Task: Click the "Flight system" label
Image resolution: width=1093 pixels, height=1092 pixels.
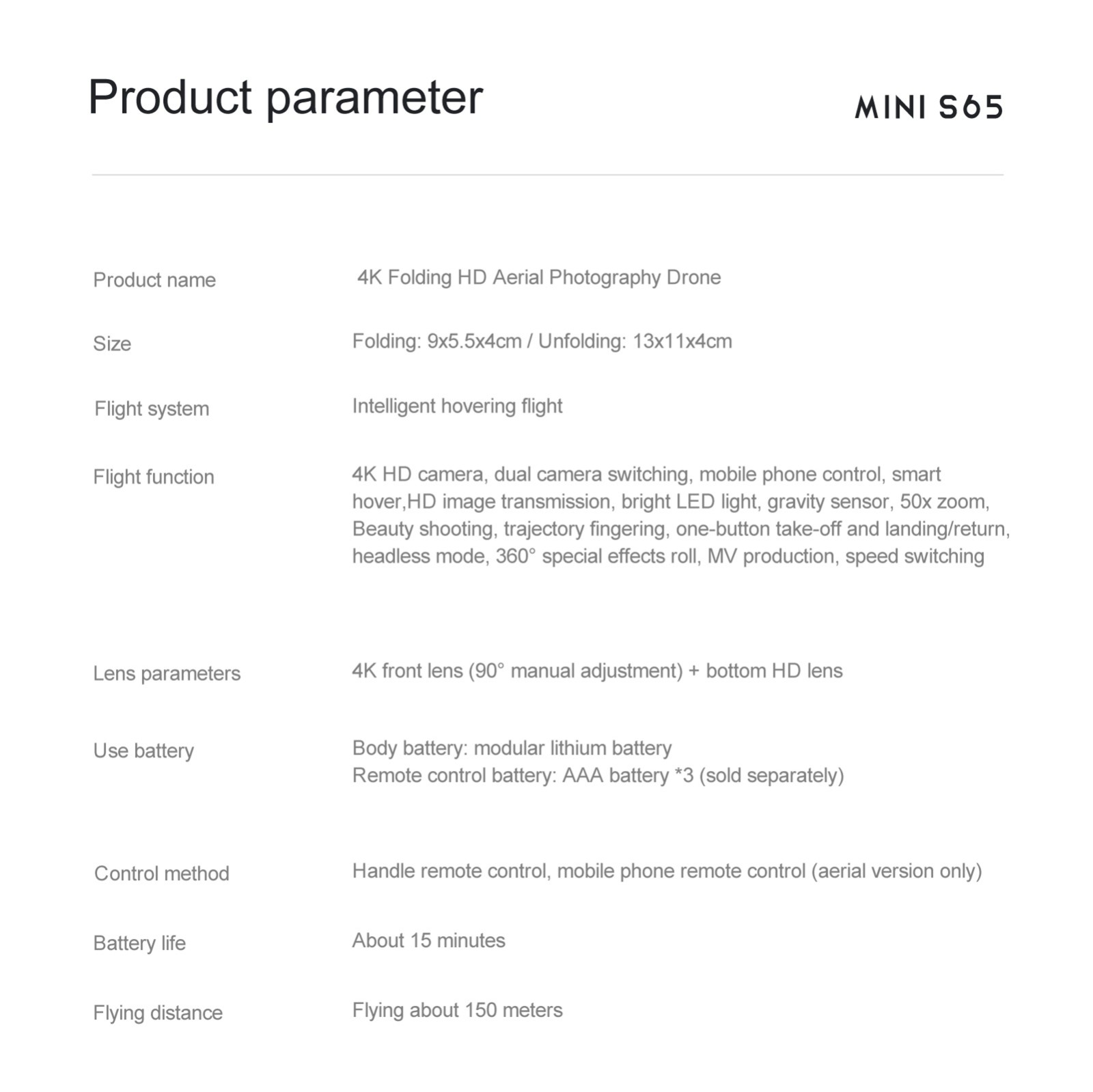Action: (152, 409)
